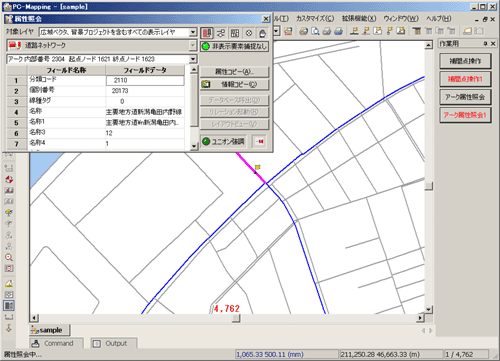Click the bottom anchor pin icon in left toolbar
500x361 pixels.
pos(9,328)
